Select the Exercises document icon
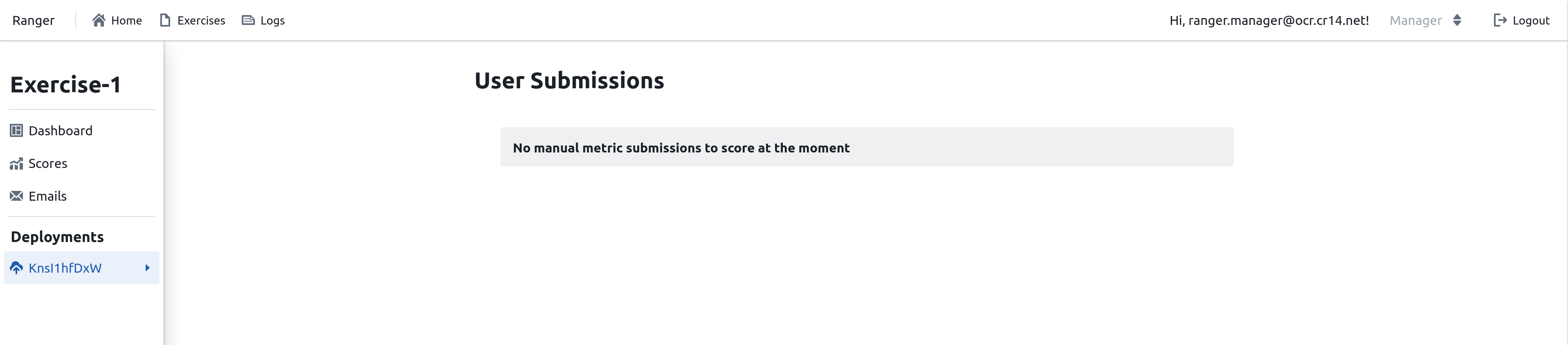This screenshot has height=345, width=1568. 164,20
